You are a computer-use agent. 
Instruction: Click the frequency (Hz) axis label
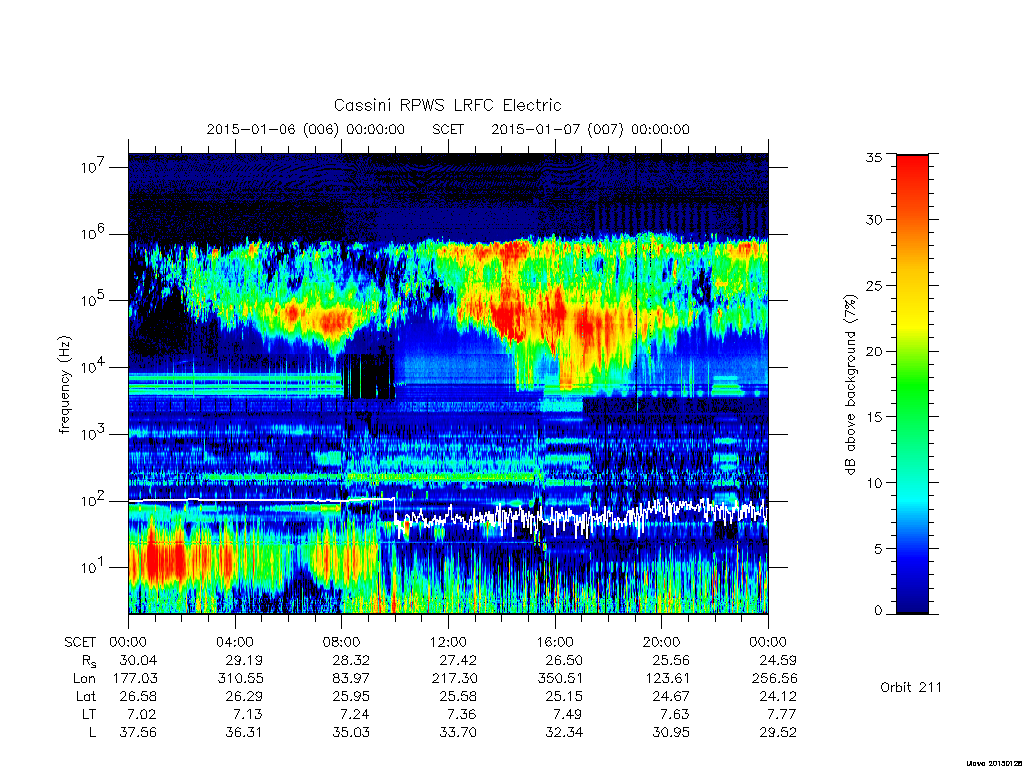[65, 385]
